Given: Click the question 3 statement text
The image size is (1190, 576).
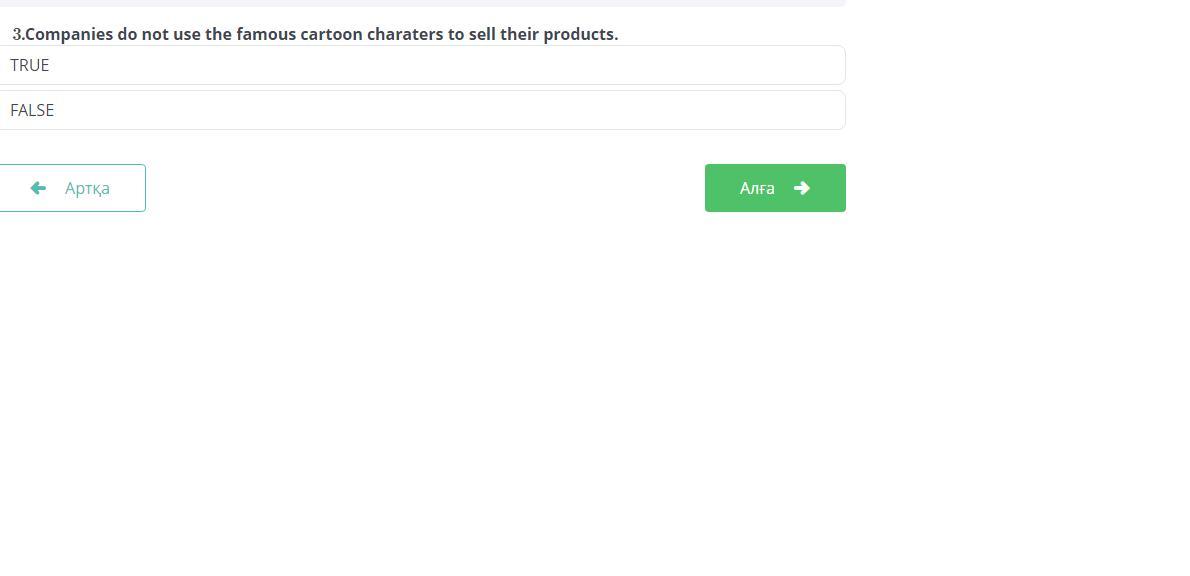Looking at the screenshot, I should point(320,34).
